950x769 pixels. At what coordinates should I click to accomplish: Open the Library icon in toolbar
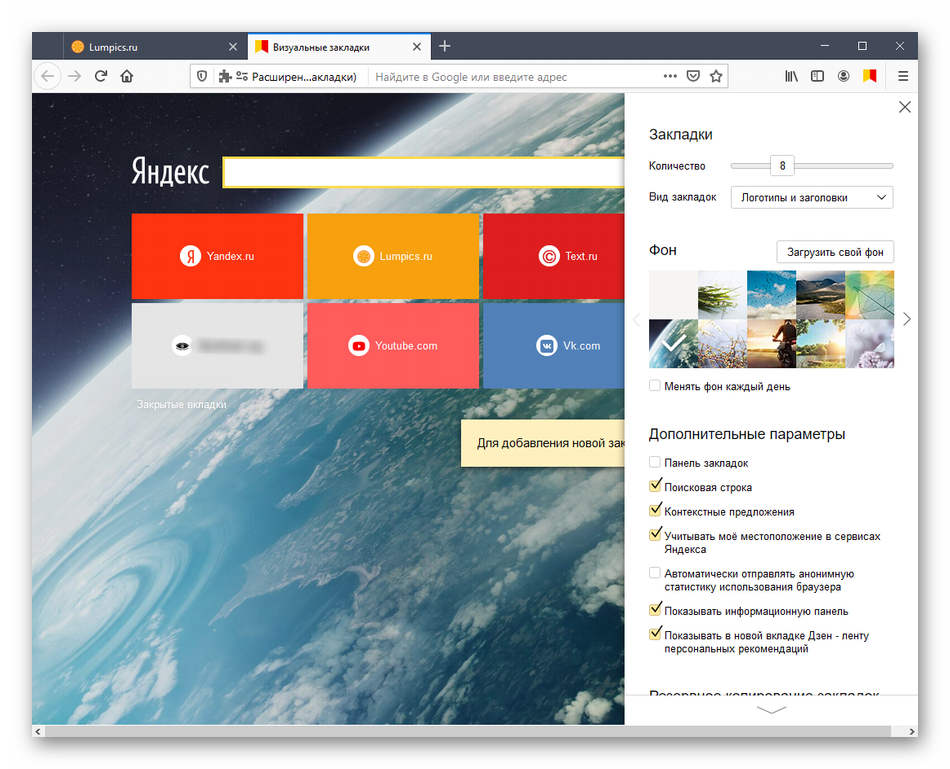pos(791,76)
